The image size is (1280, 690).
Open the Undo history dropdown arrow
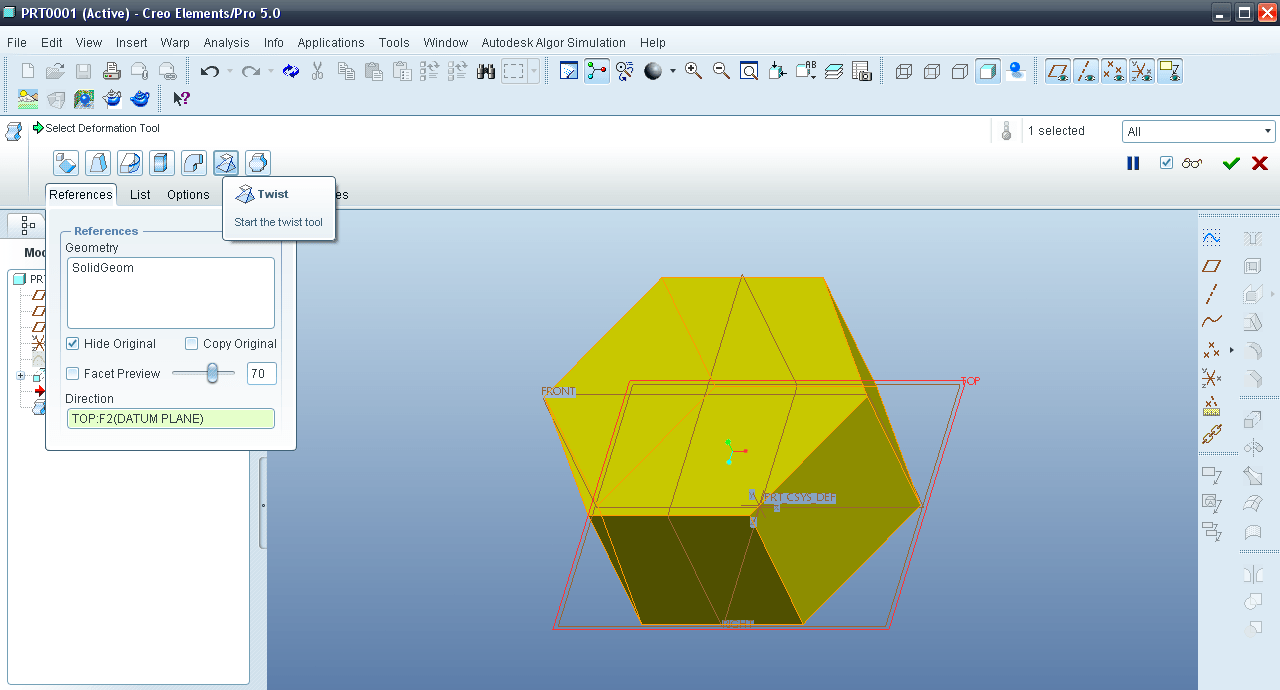click(x=230, y=71)
